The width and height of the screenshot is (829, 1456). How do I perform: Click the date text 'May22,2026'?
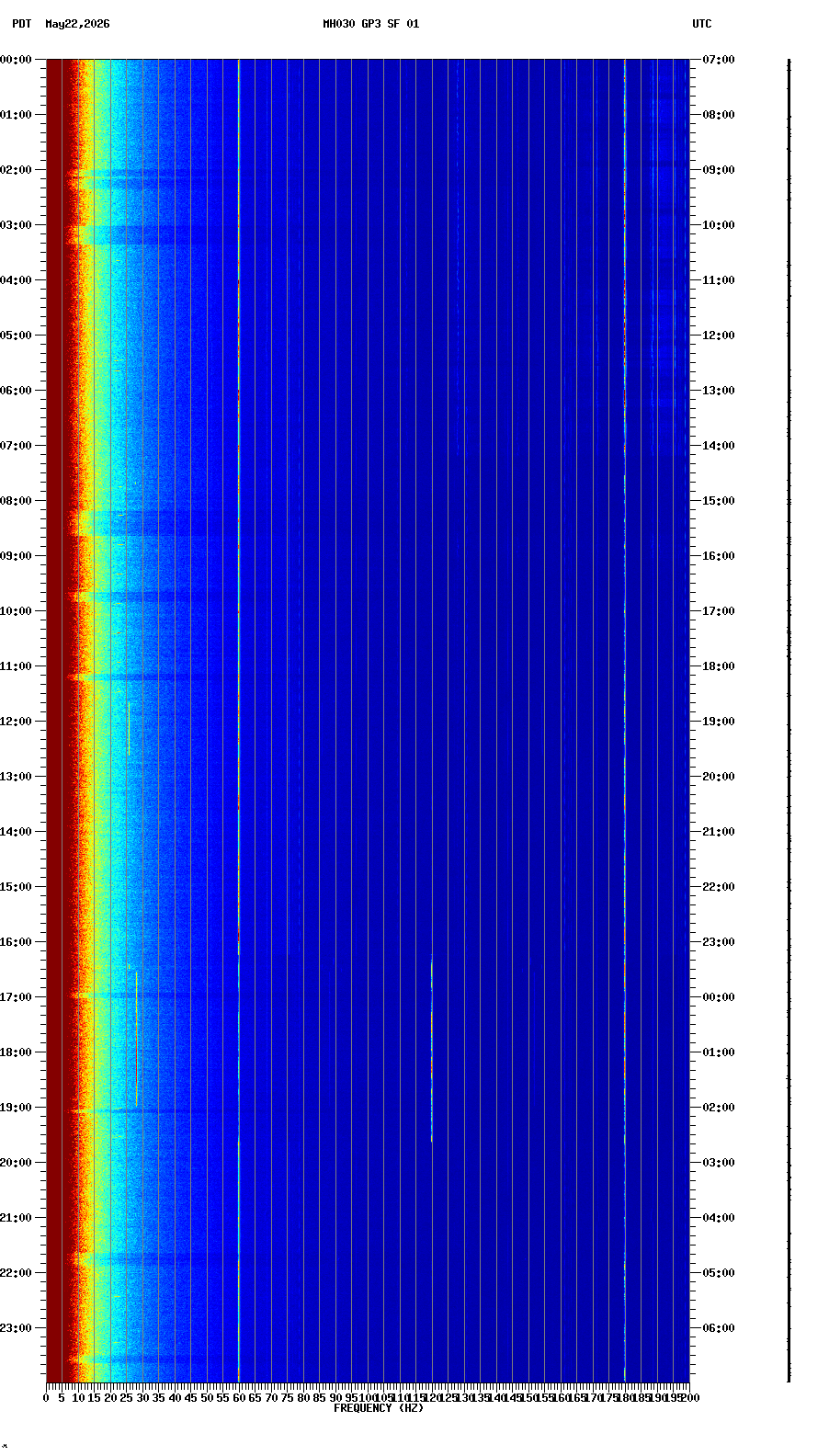tap(77, 24)
